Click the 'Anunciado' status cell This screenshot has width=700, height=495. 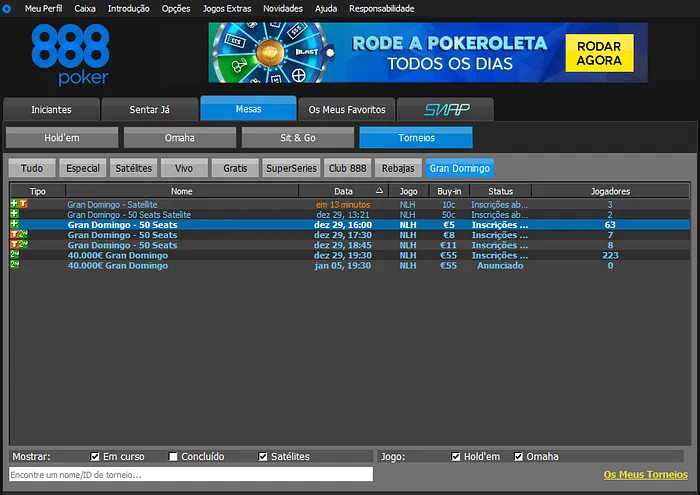coord(500,266)
